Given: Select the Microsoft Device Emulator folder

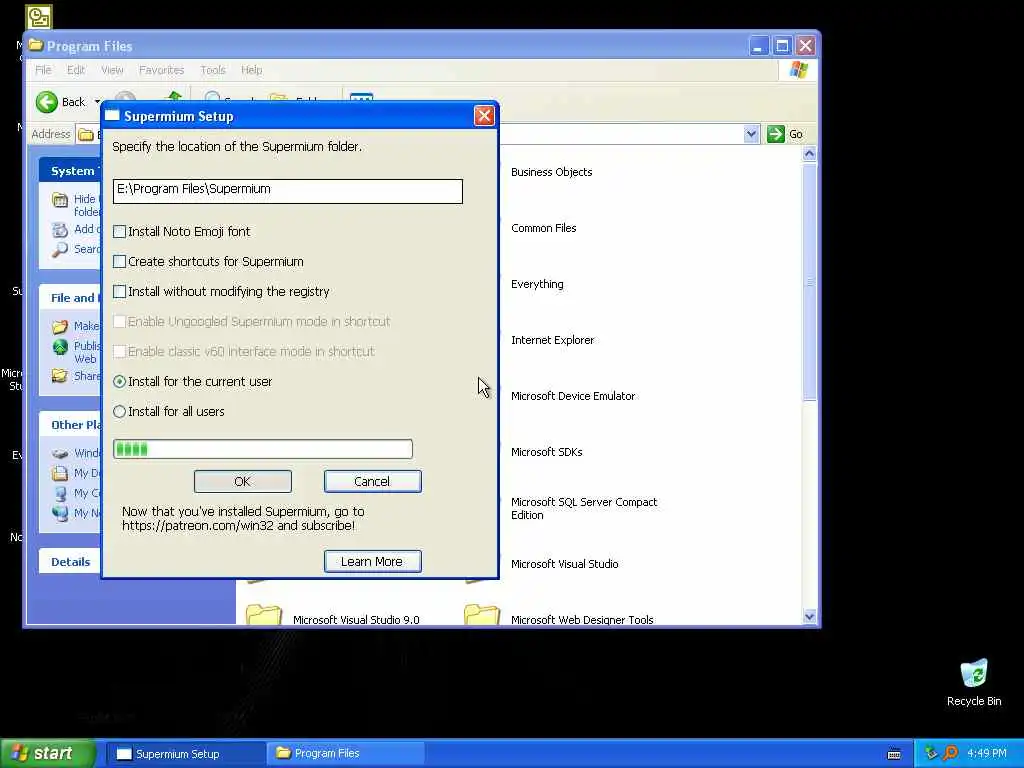Looking at the screenshot, I should 573,396.
